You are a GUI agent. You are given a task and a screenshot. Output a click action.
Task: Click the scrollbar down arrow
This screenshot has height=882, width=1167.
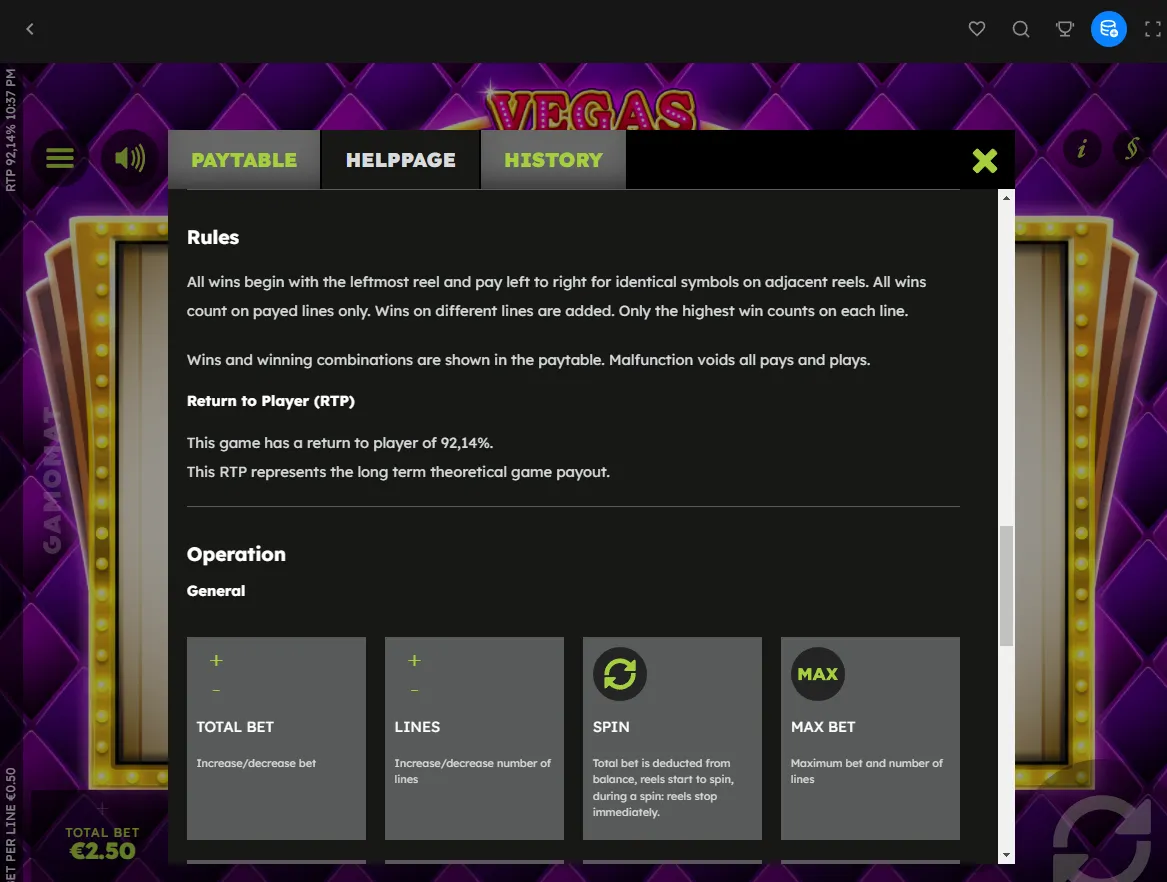1006,855
